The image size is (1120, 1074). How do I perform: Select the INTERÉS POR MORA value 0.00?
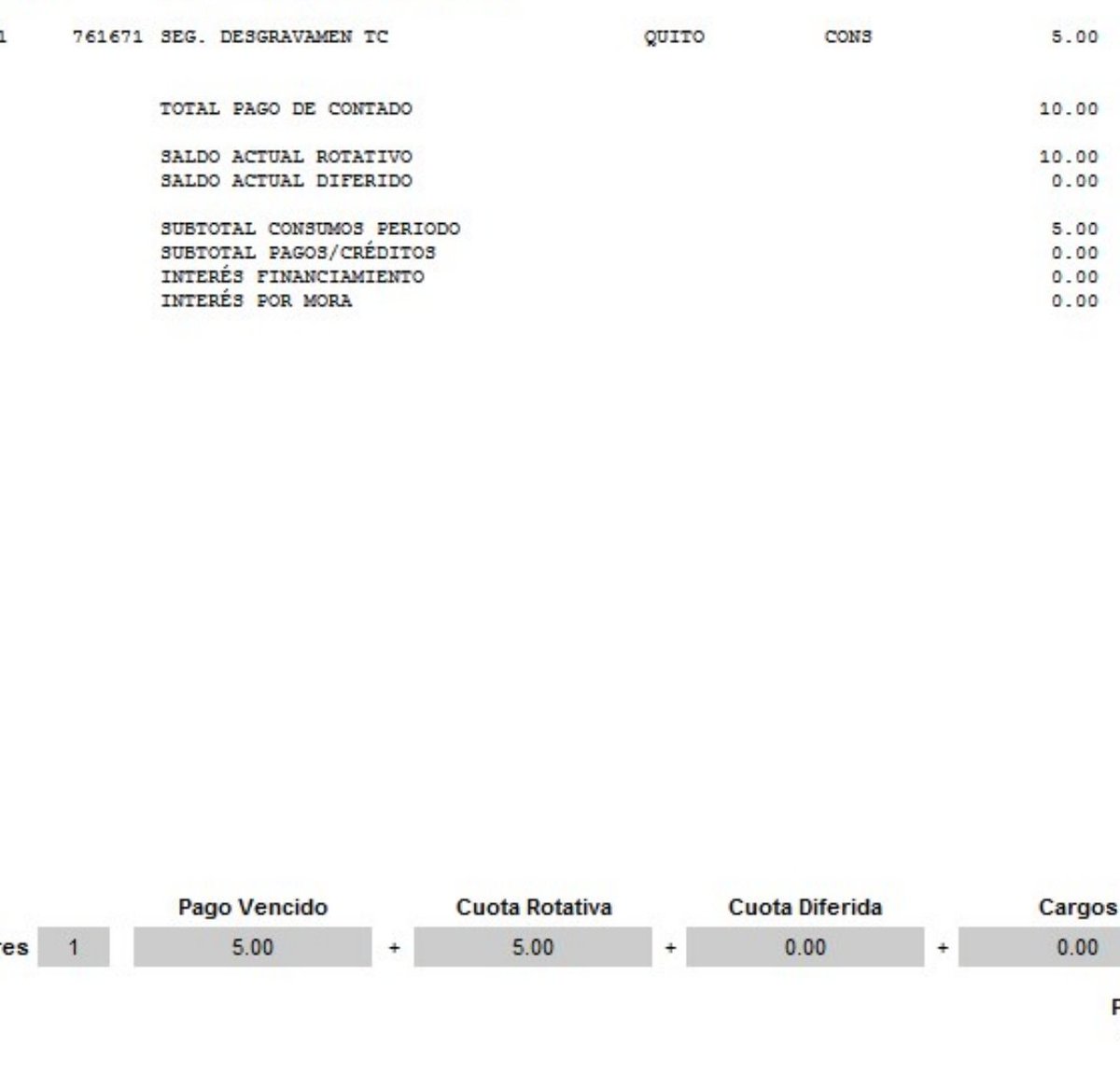click(1074, 300)
